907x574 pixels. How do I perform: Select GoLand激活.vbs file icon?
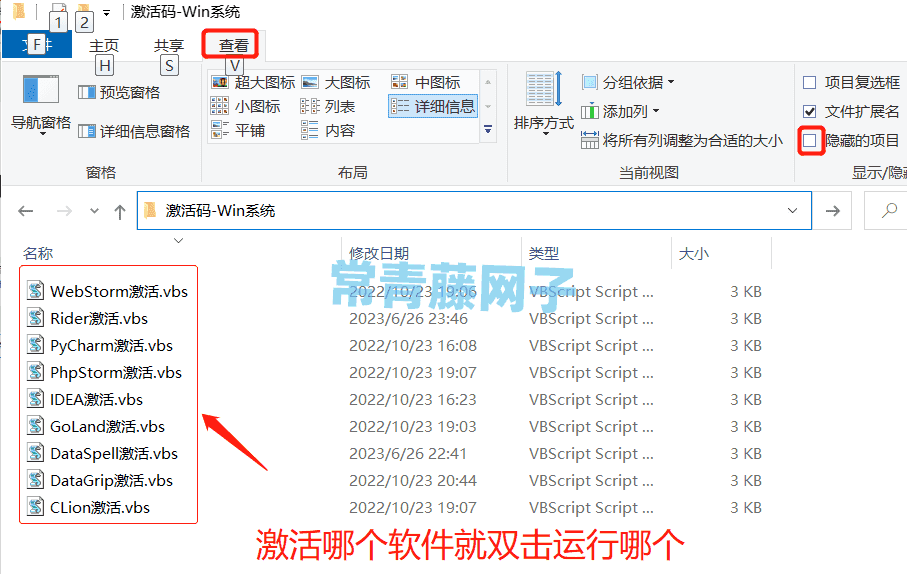(x=35, y=426)
